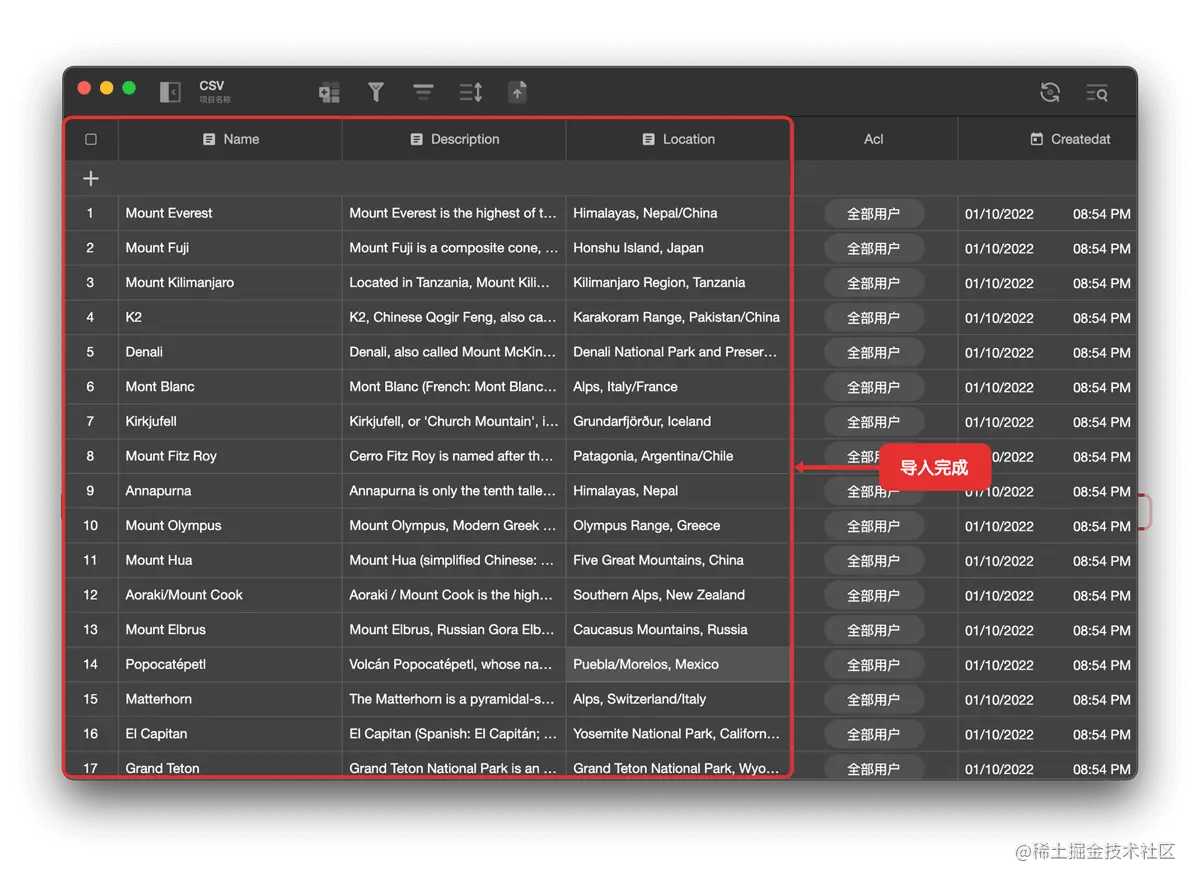Select the Description column header
The height and width of the screenshot is (886, 1200).
(x=454, y=139)
